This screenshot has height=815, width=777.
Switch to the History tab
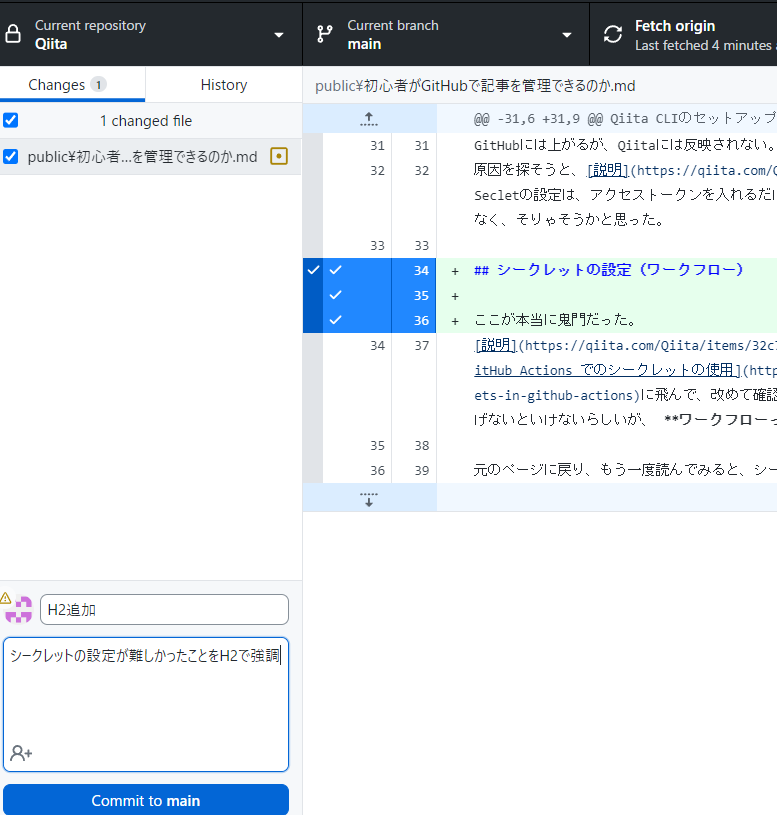coord(224,85)
